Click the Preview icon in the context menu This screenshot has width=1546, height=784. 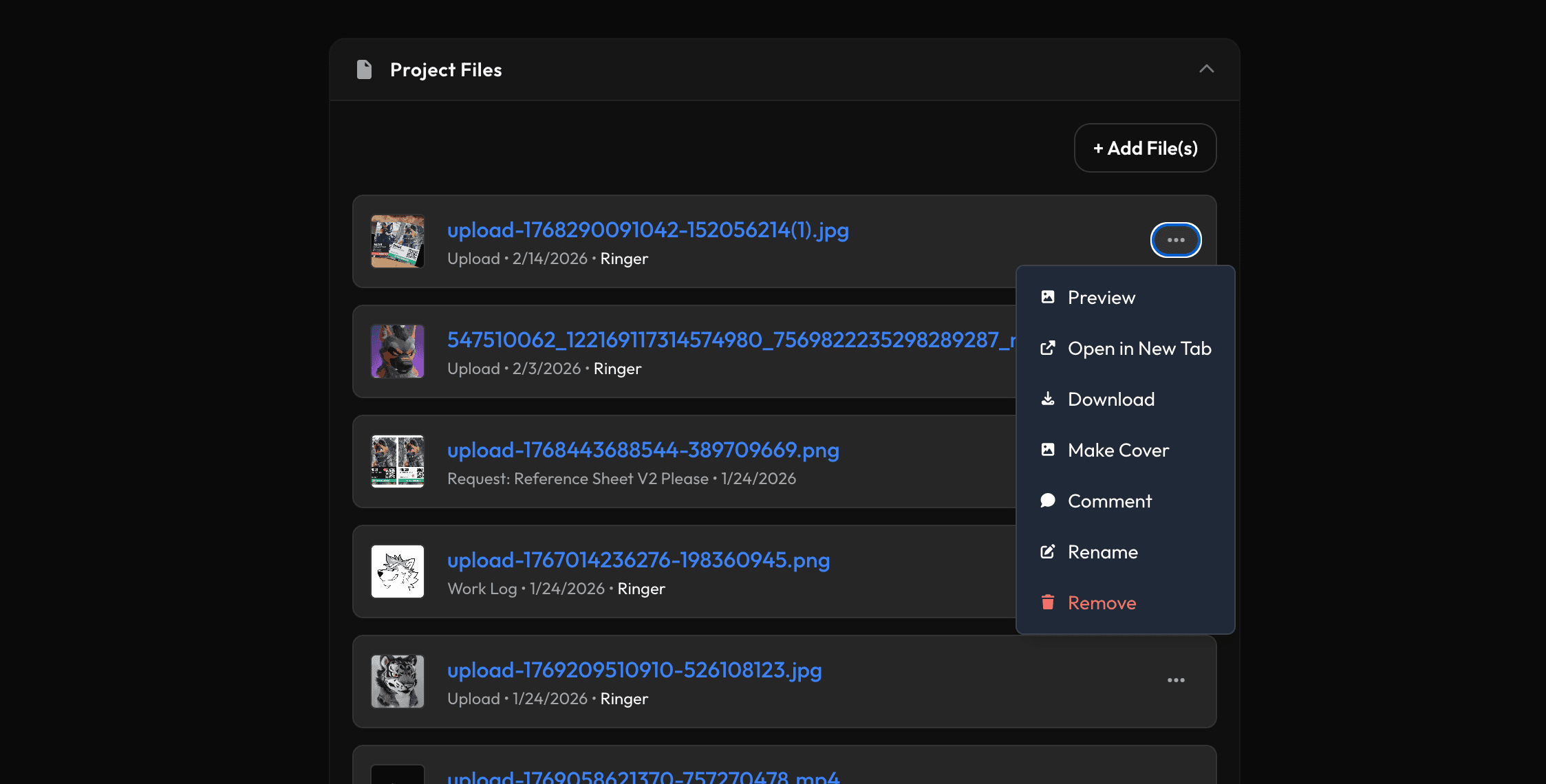(x=1047, y=296)
